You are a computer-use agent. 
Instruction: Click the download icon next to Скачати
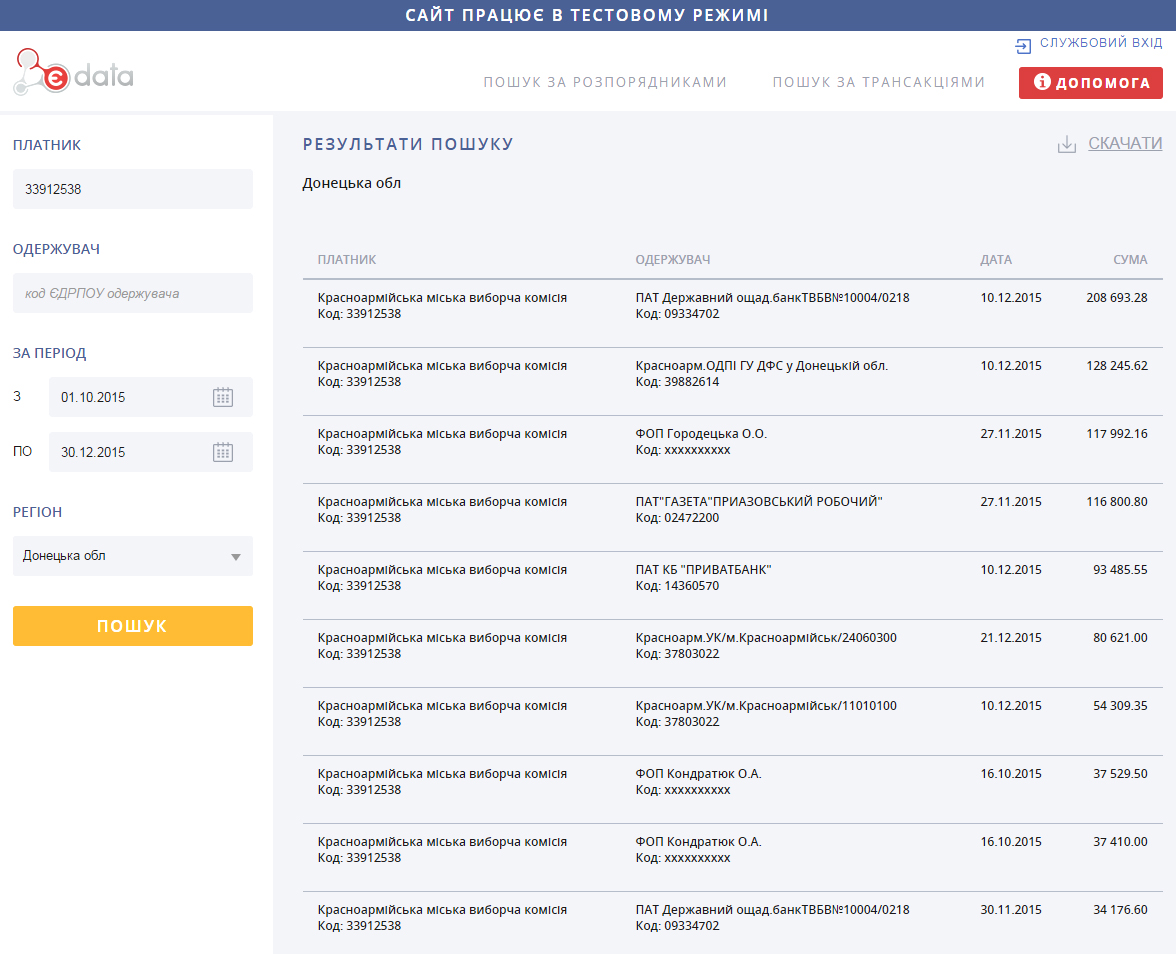[1067, 144]
